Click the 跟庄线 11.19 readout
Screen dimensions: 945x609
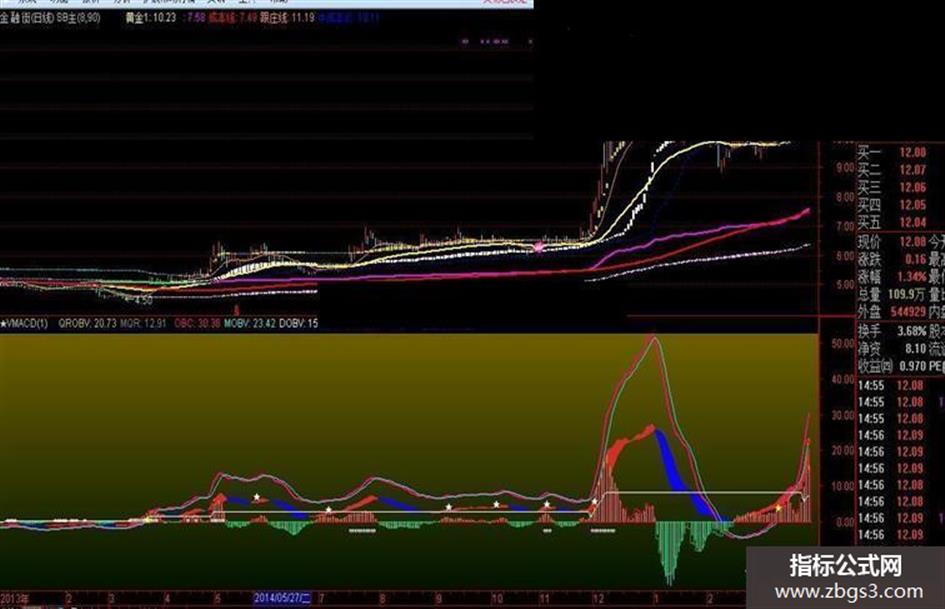click(287, 18)
